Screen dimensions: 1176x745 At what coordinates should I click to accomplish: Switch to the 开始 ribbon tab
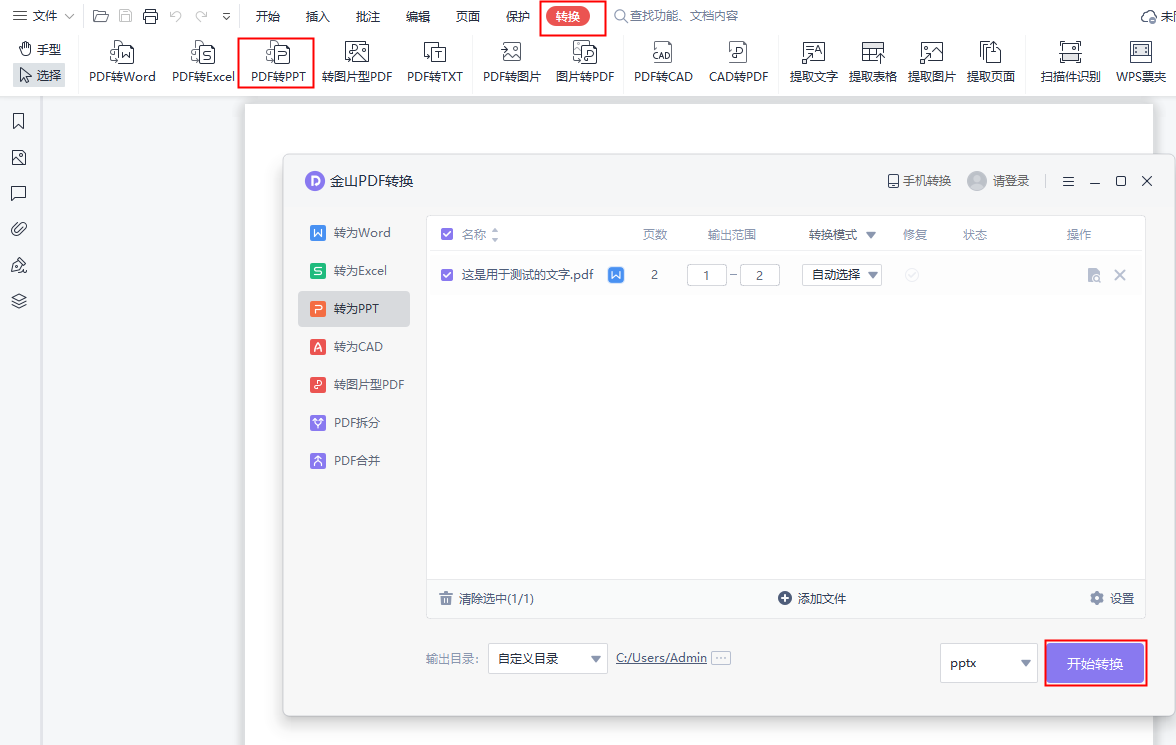click(268, 17)
